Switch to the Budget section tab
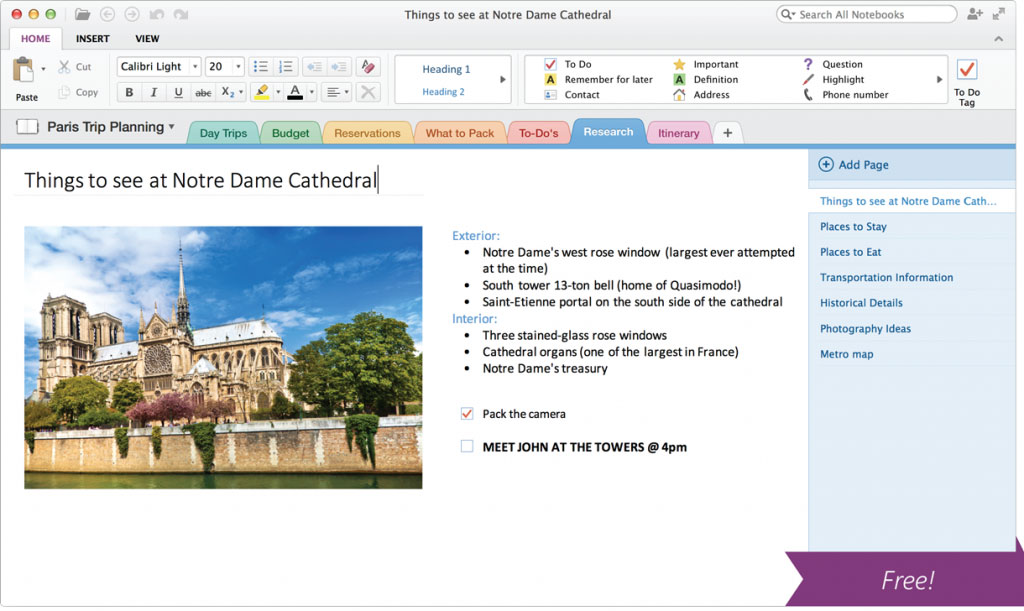 (x=291, y=131)
